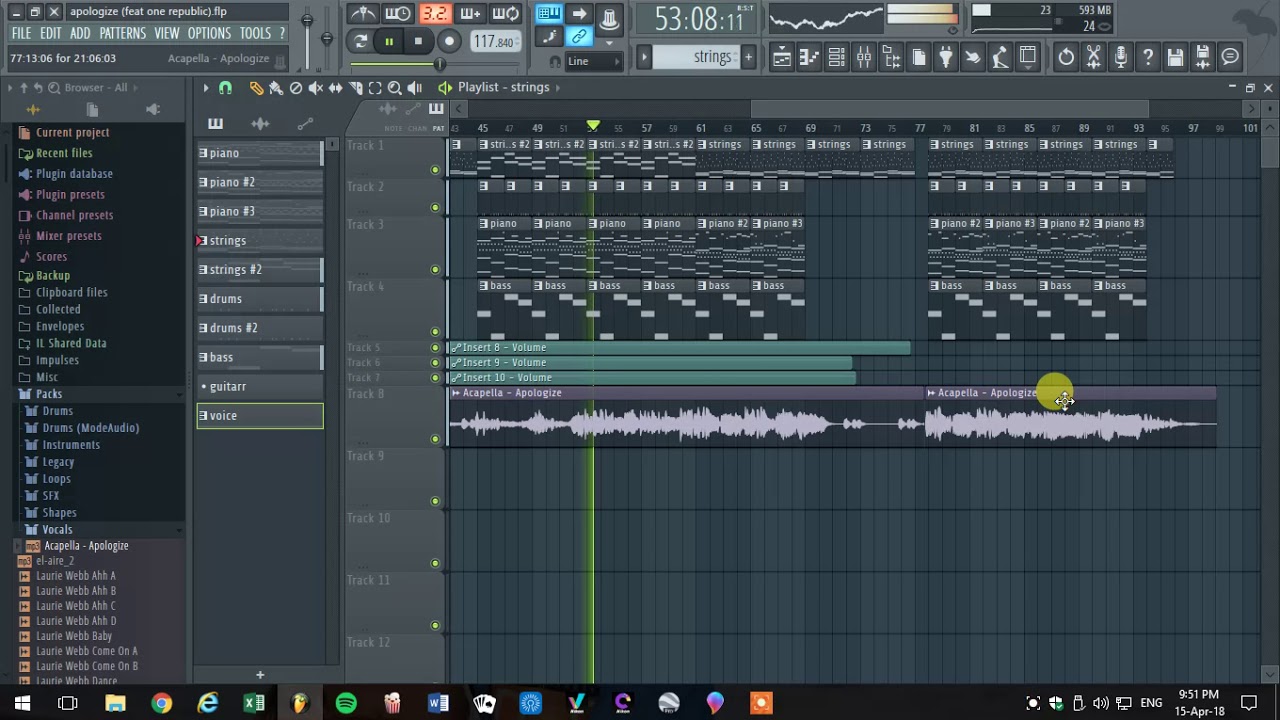
Task: Click the Insert 8 - Volume automation clip
Action: click(x=680, y=348)
